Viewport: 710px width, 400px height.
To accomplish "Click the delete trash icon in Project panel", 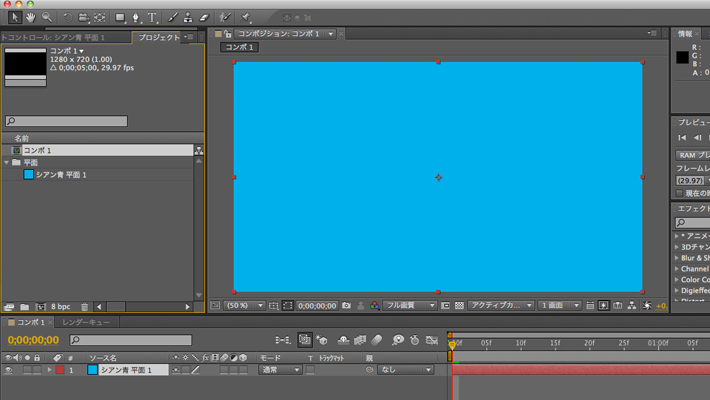I will coord(85,305).
